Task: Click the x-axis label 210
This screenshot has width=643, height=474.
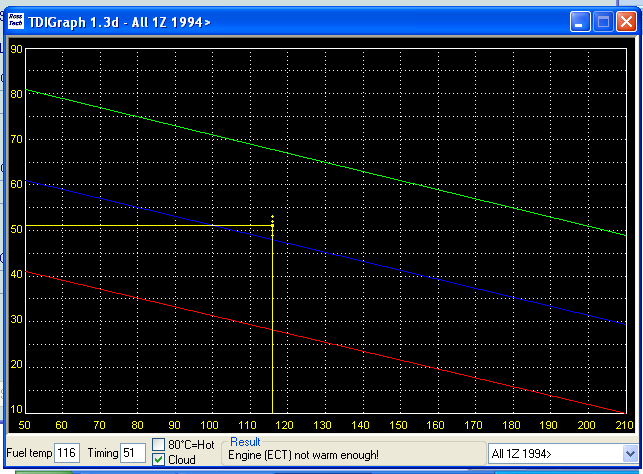Action: coord(625,425)
